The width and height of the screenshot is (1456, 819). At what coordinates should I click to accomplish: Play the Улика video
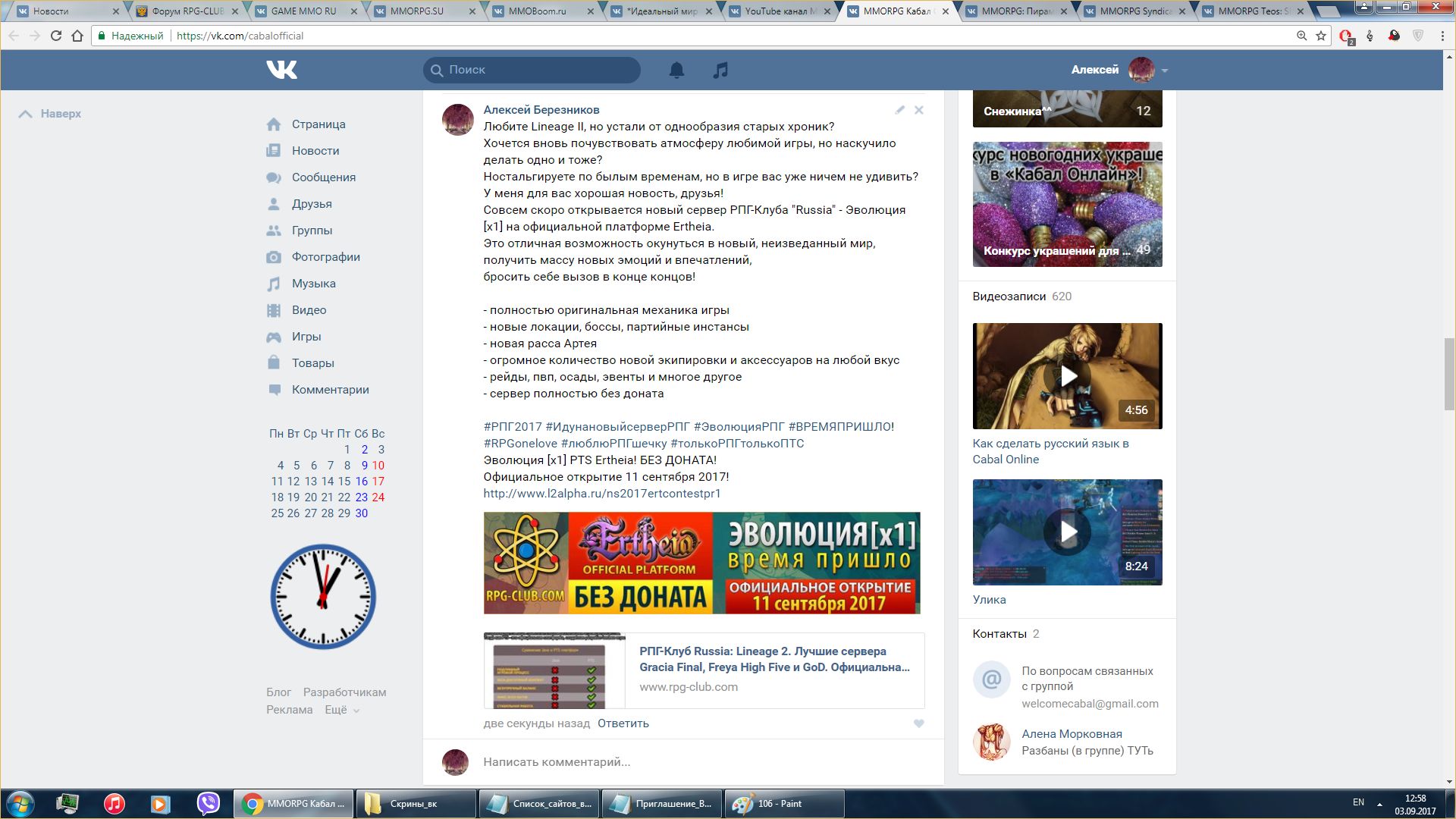pos(1067,532)
